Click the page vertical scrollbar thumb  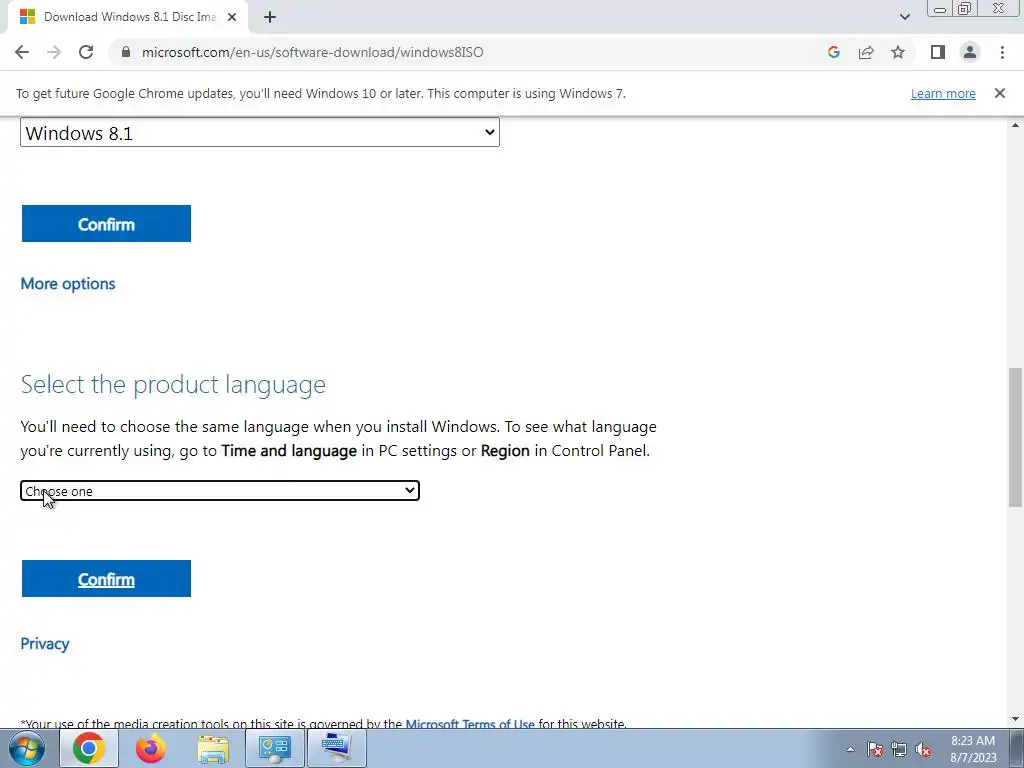point(1015,438)
